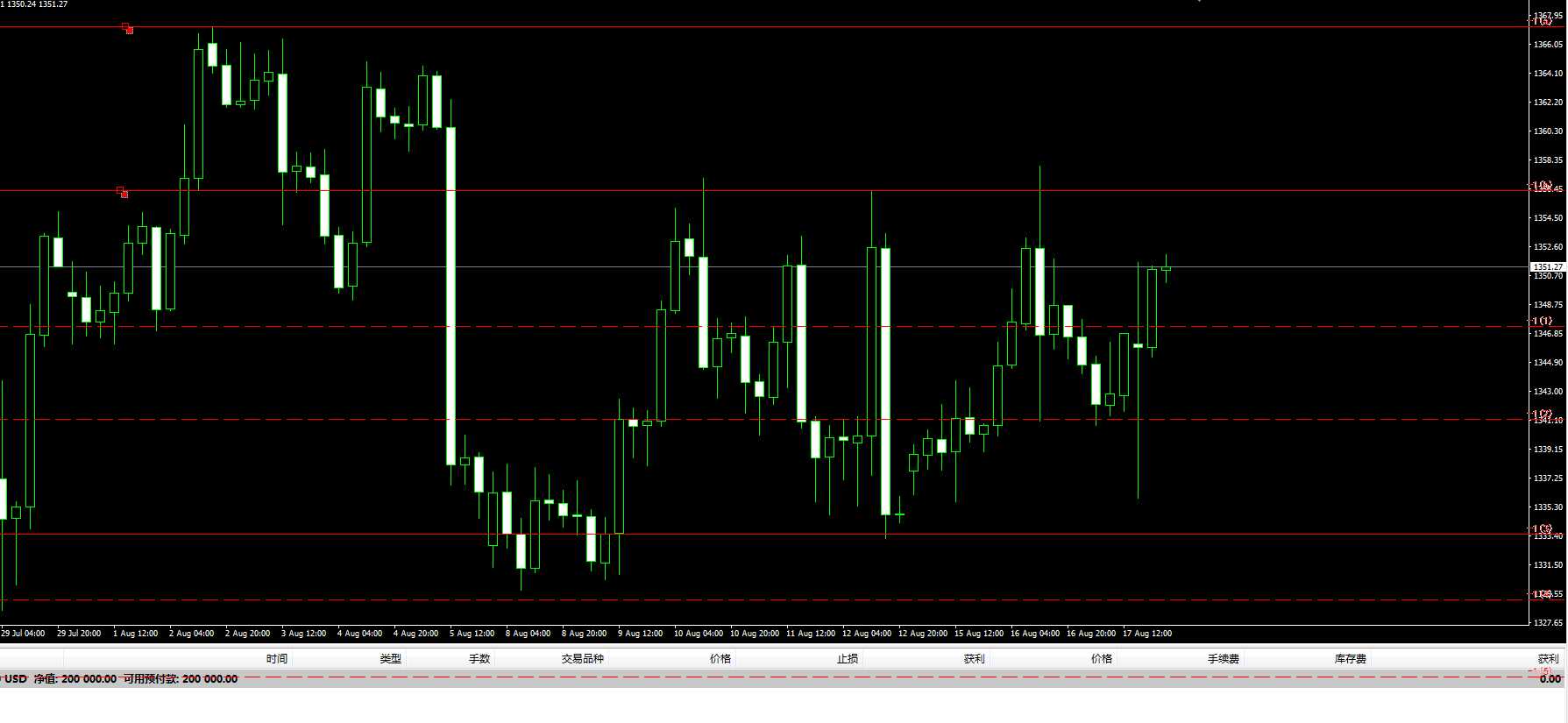Click the 手数 column header

click(479, 659)
